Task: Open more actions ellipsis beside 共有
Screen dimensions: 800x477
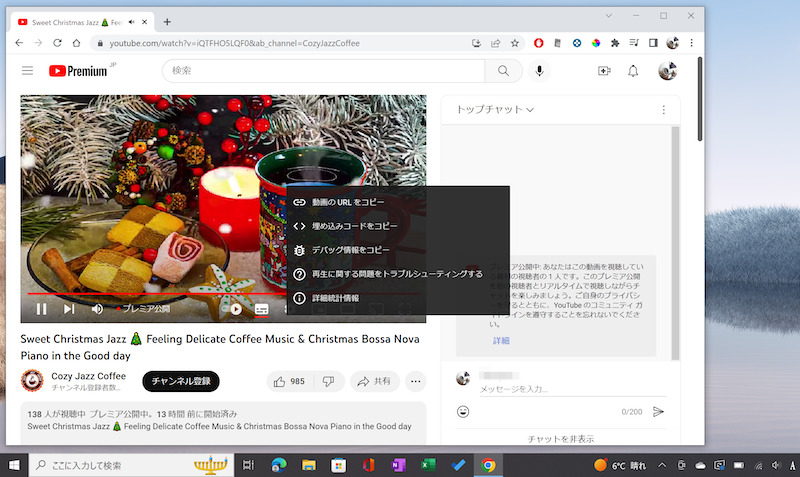Action: pyautogui.click(x=416, y=381)
